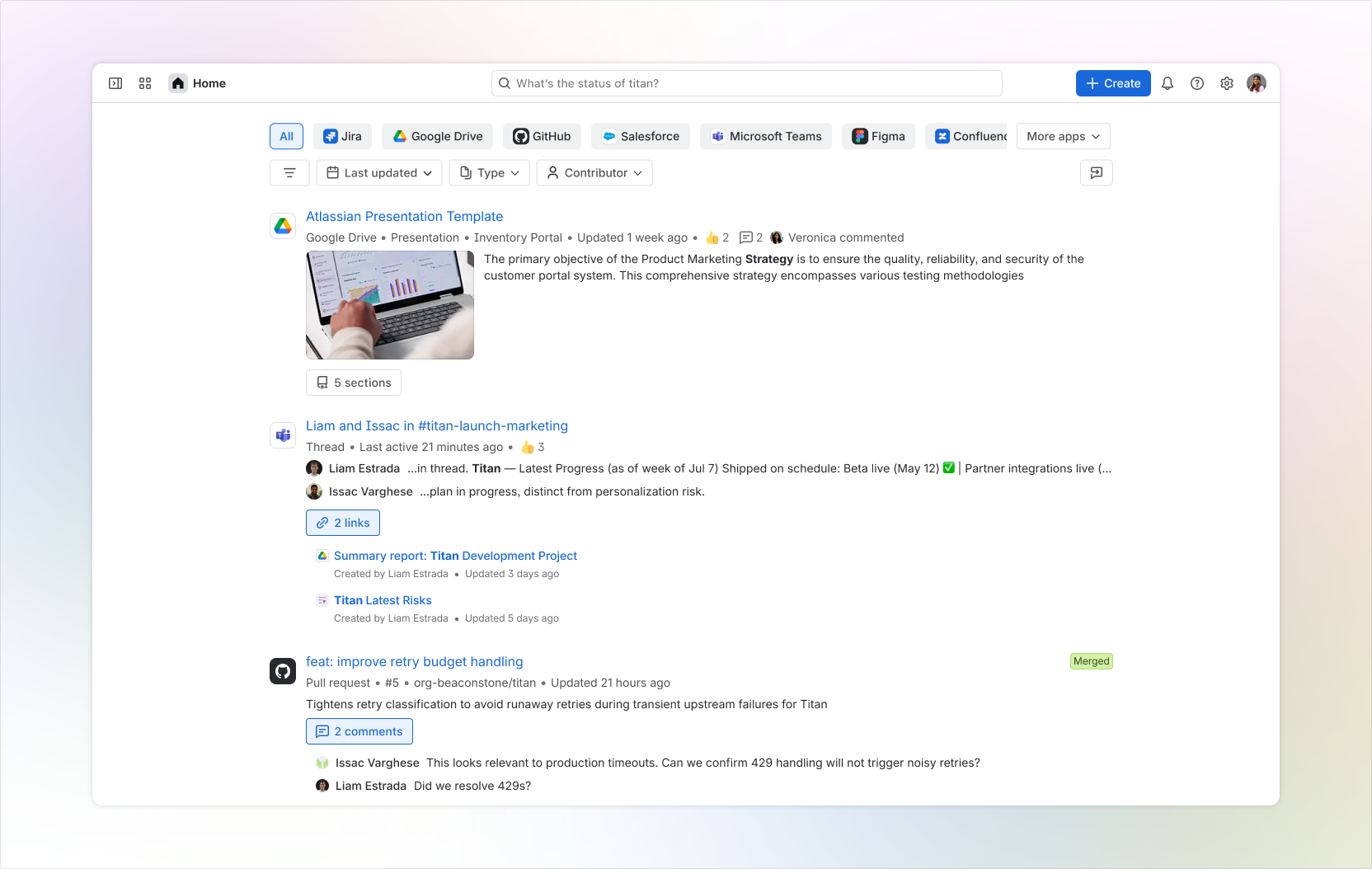1372x869 pixels.
Task: Click the Microsoft Teams result icon
Action: 283,435
